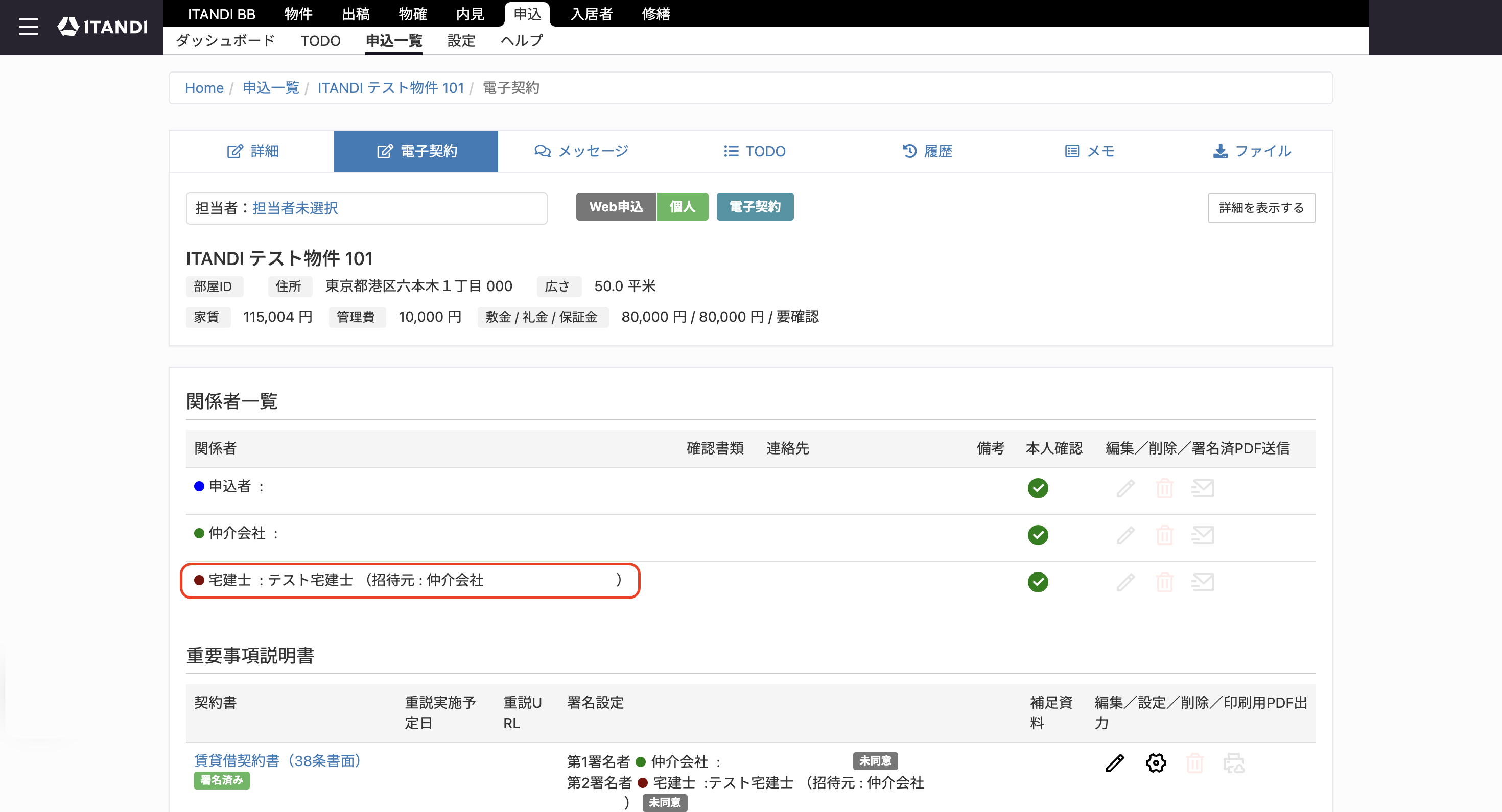Click the edit pencil icon for 申込者 row

pos(1125,488)
